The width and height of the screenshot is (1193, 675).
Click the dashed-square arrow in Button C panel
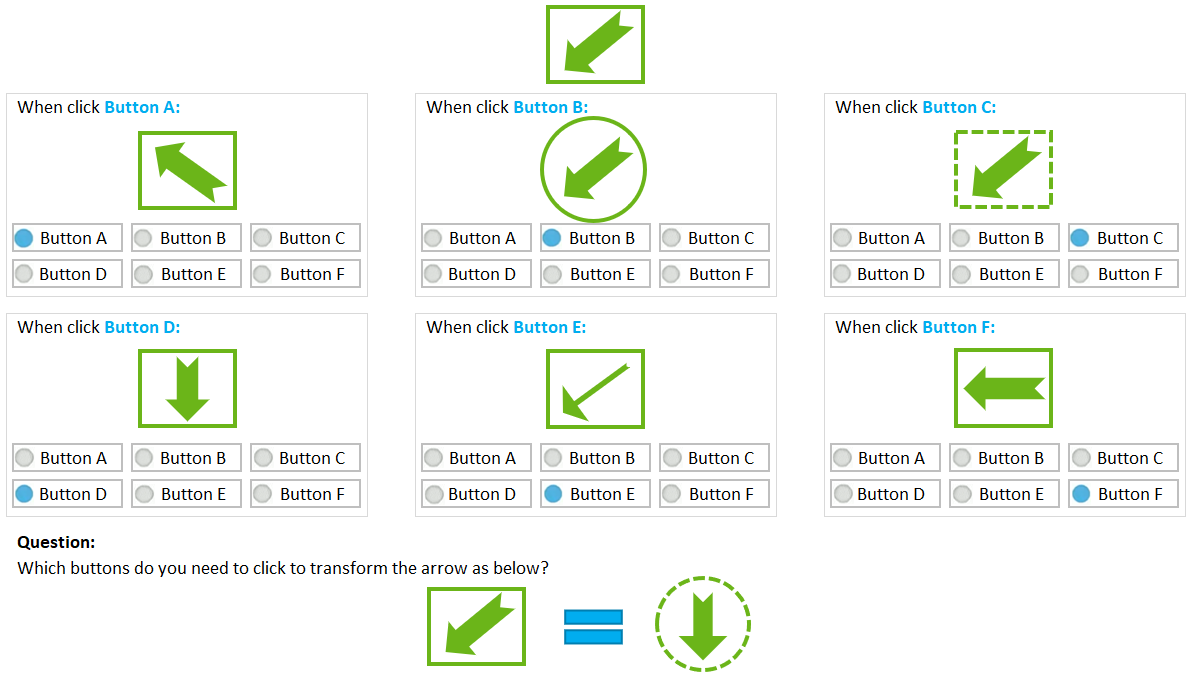coord(1003,170)
